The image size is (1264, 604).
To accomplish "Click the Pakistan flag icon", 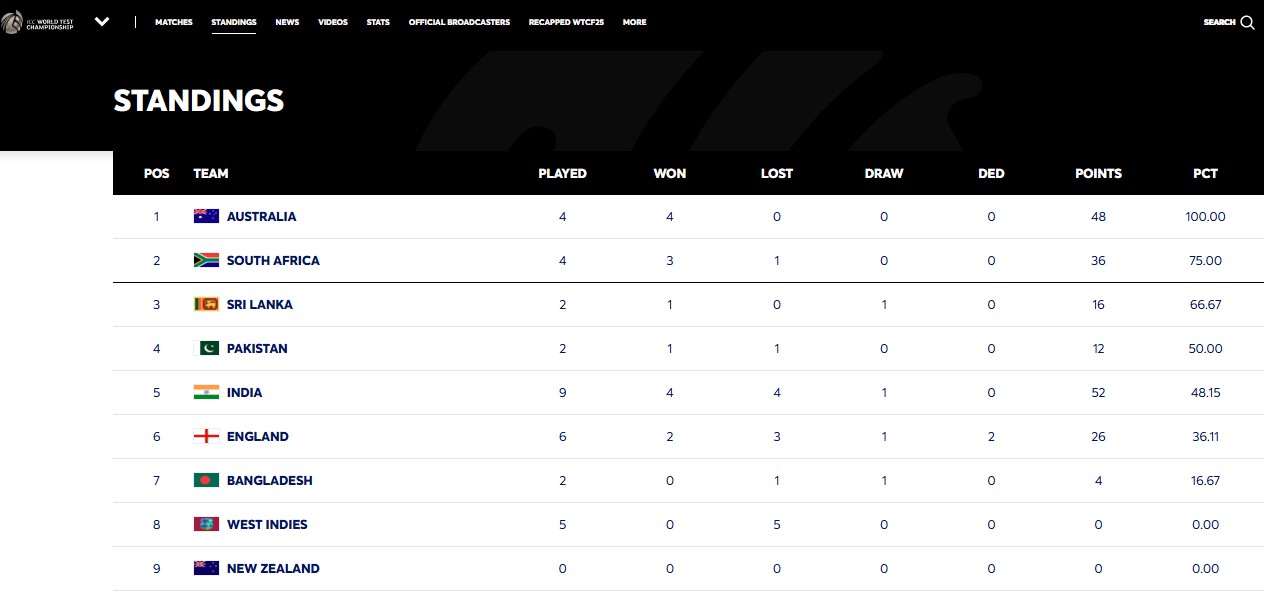I will click(206, 348).
